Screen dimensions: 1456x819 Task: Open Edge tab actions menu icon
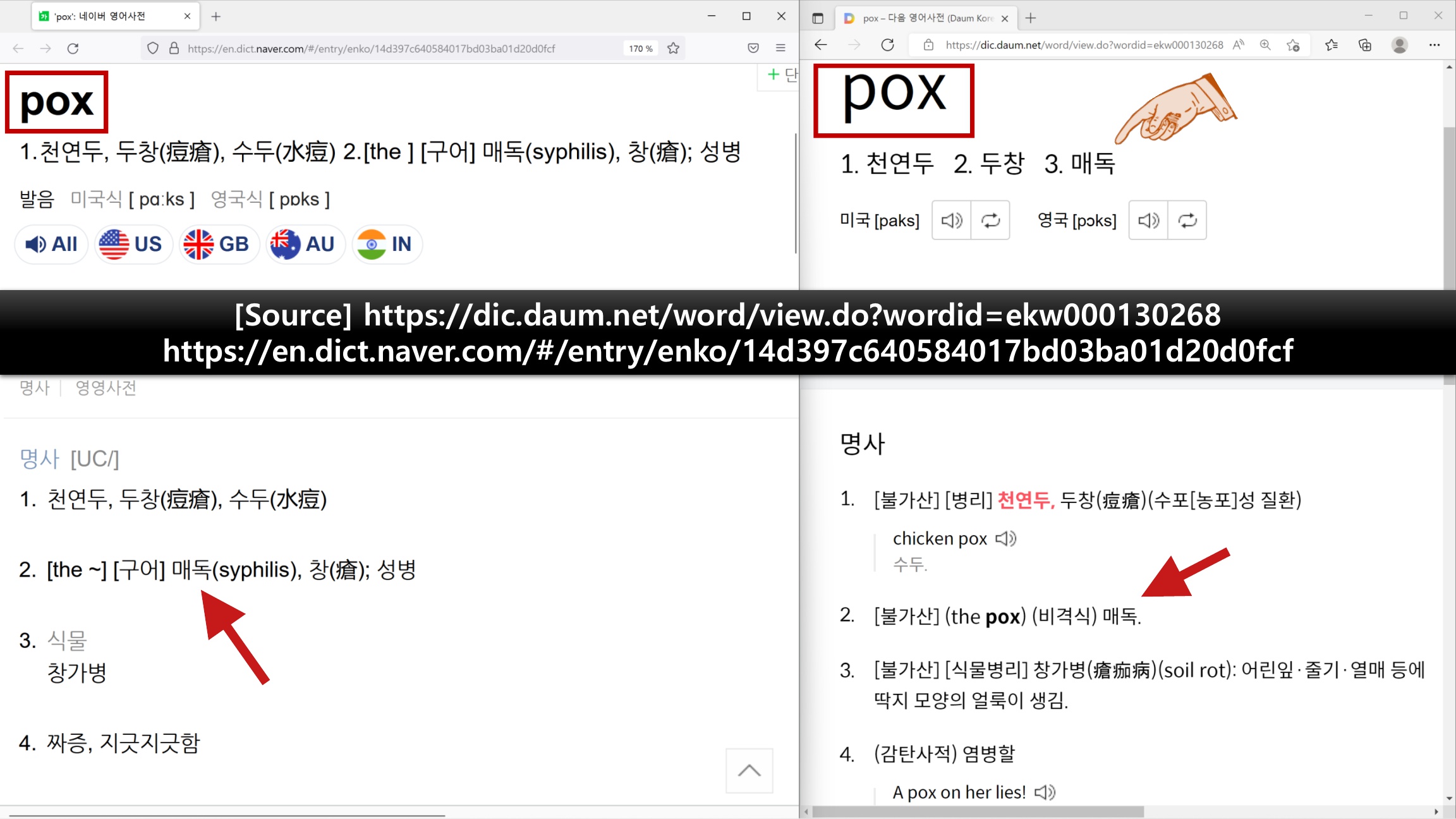pyautogui.click(x=818, y=18)
